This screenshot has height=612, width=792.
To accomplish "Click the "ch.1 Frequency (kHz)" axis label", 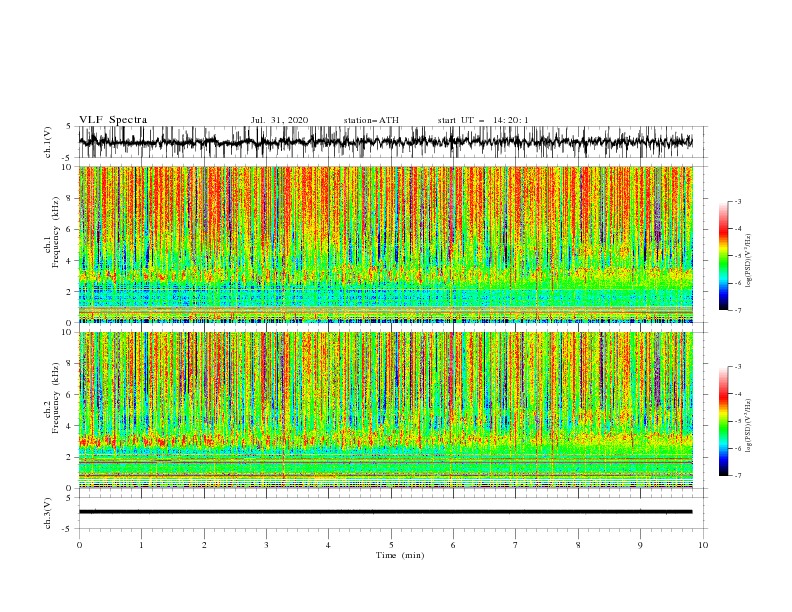I will 53,244.
